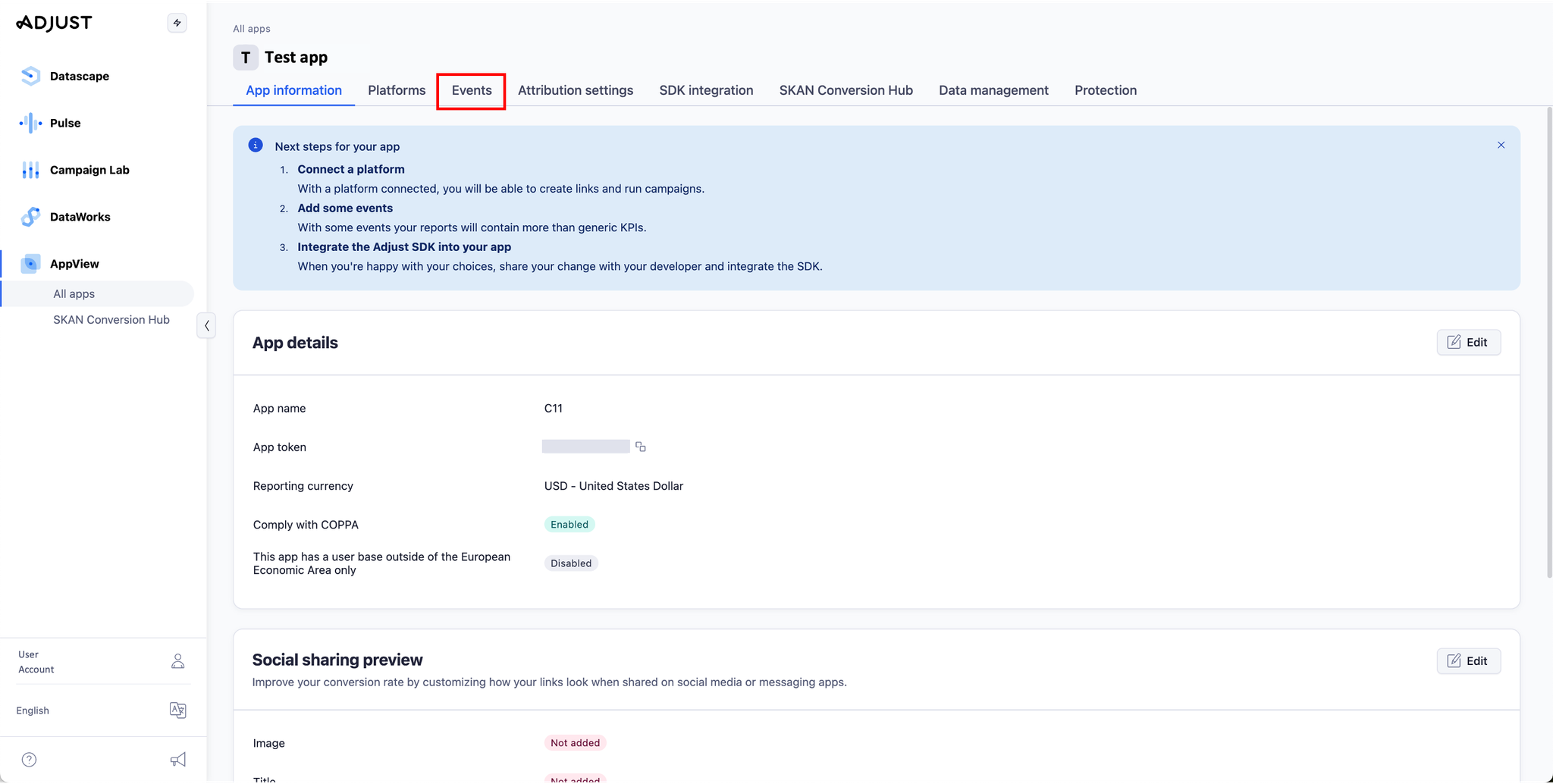Image resolution: width=1553 pixels, height=784 pixels.
Task: Click the Add some events link
Action: (345, 208)
